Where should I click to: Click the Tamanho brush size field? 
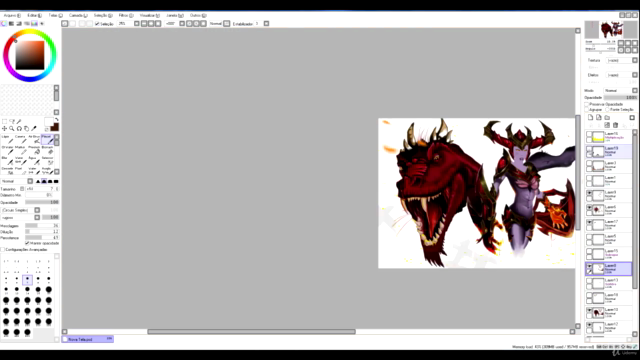point(42,189)
